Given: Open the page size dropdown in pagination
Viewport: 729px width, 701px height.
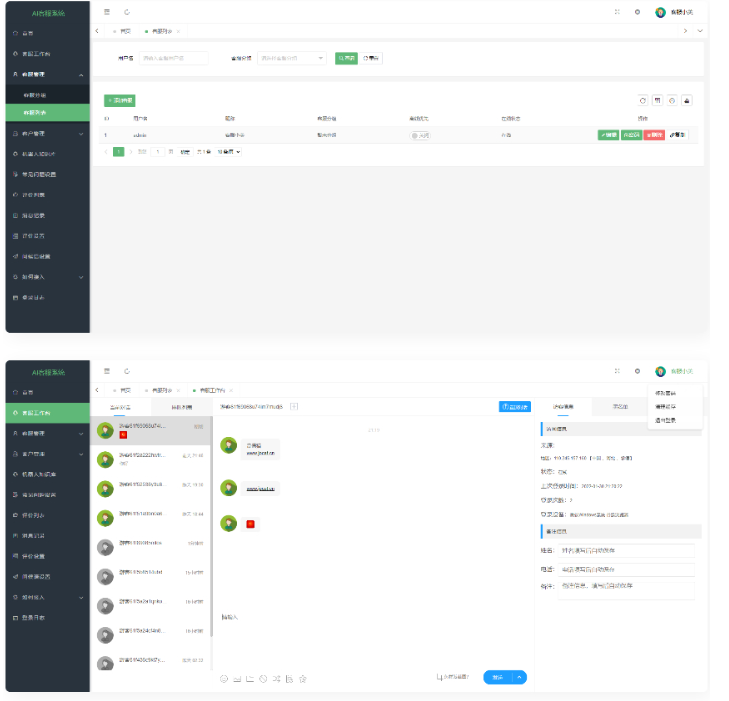Looking at the screenshot, I should tap(230, 151).
